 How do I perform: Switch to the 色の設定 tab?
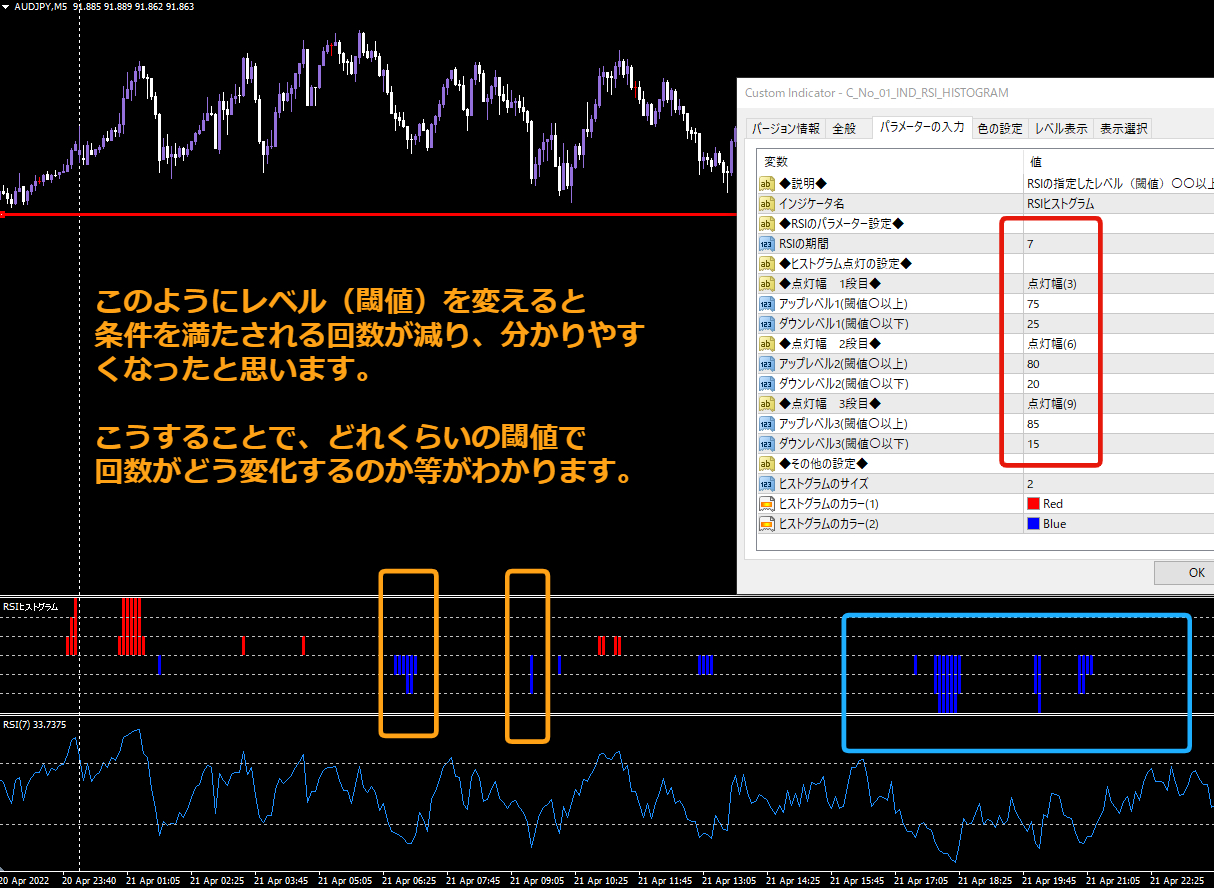tap(999, 128)
